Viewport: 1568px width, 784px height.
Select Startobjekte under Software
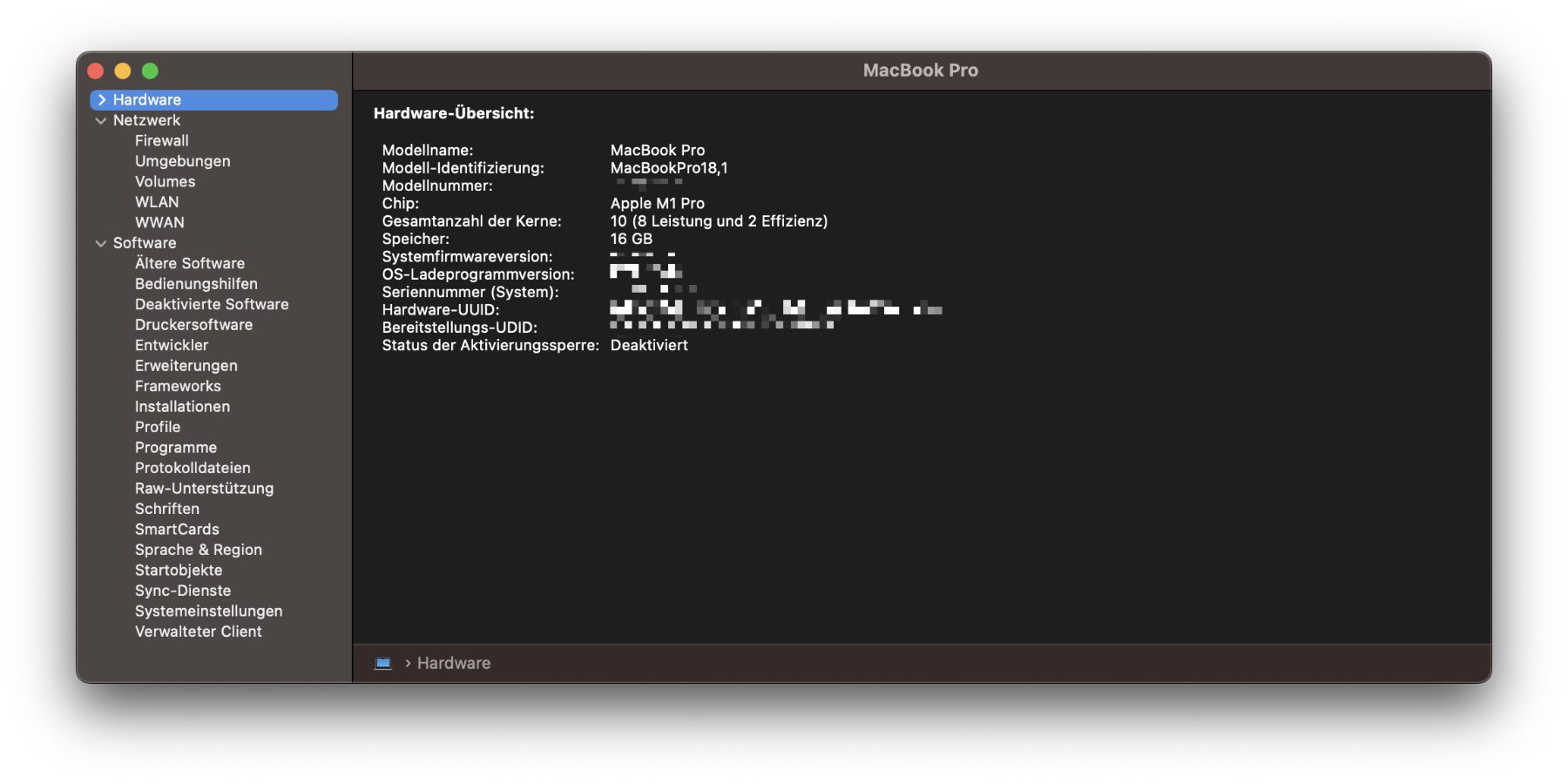(178, 570)
